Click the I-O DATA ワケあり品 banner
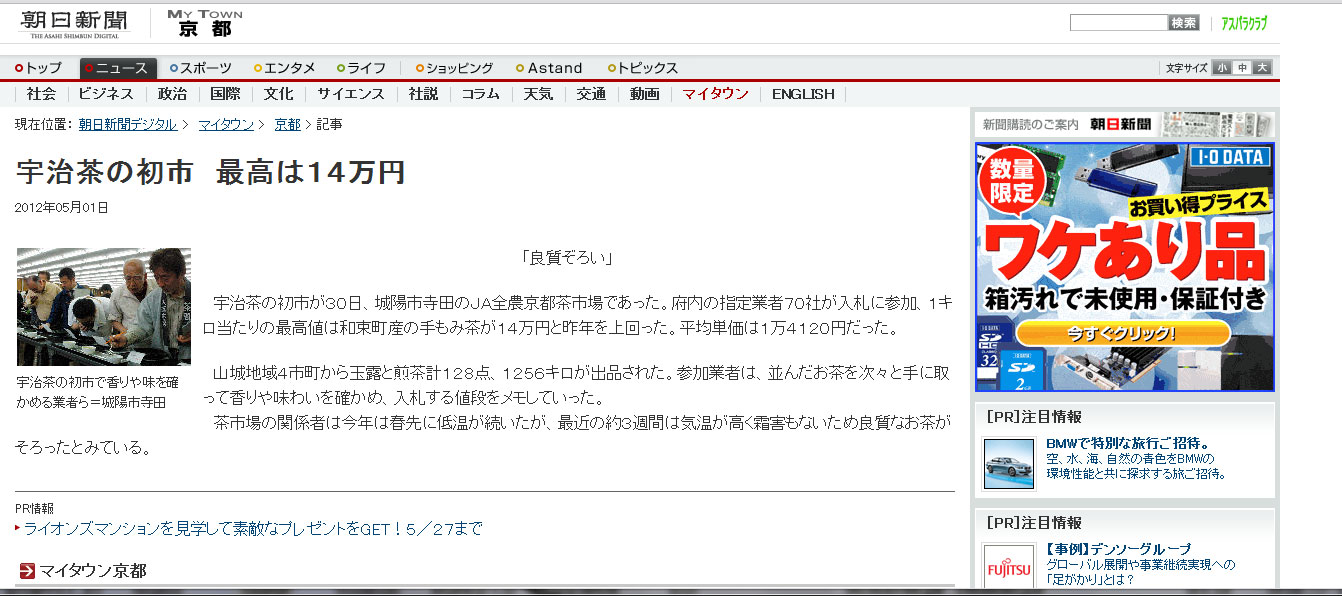This screenshot has height=596, width=1342. coord(1124,266)
